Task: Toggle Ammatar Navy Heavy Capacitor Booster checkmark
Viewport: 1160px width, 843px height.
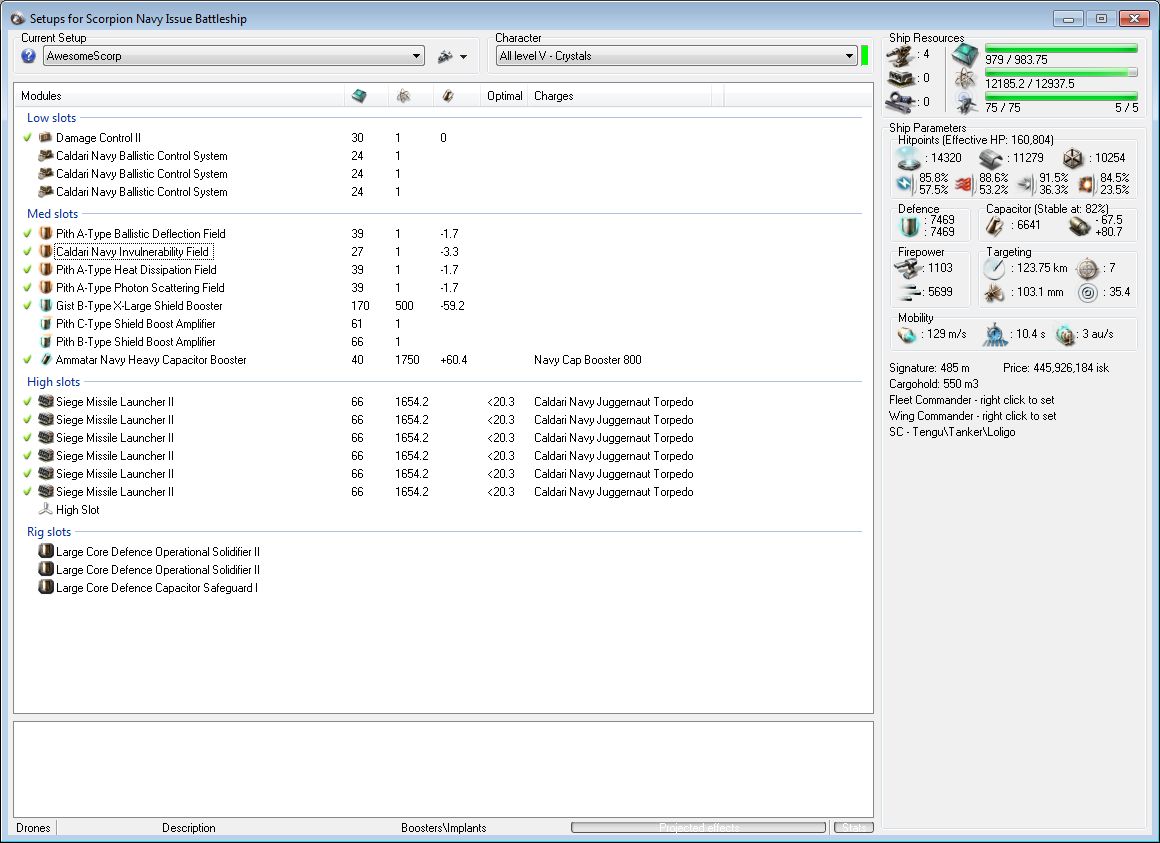Action: [x=28, y=359]
